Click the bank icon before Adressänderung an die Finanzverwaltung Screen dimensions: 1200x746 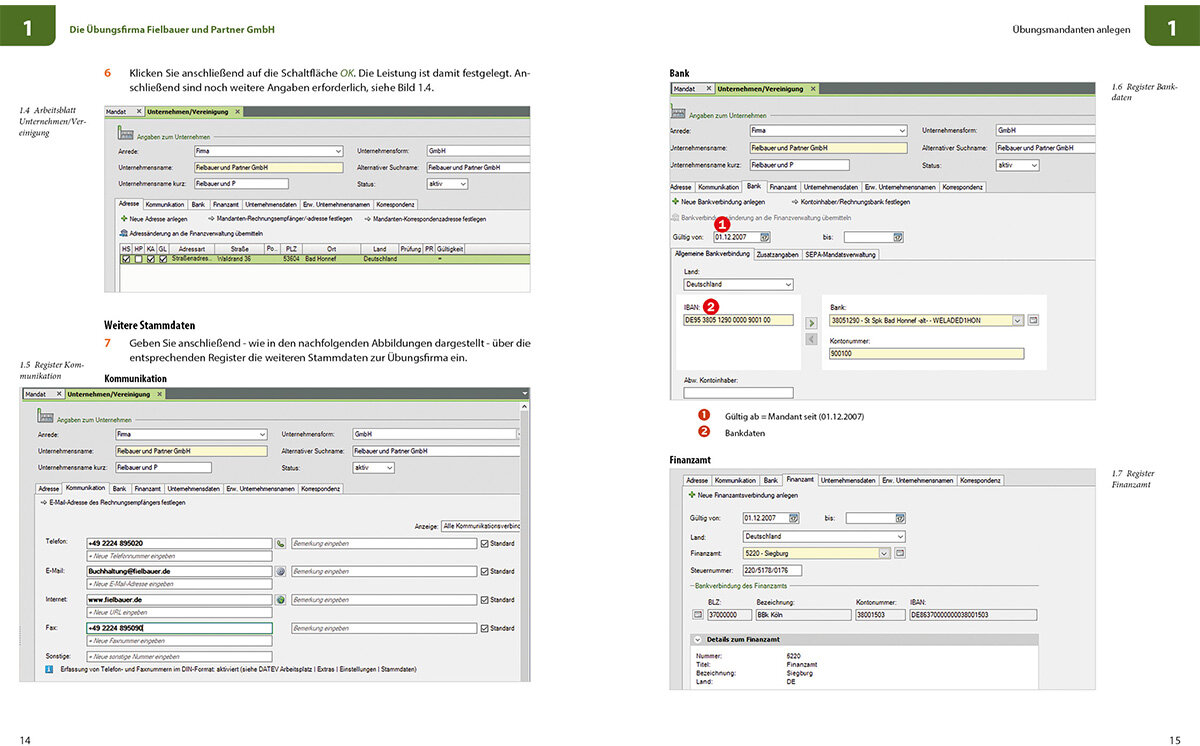[125, 233]
